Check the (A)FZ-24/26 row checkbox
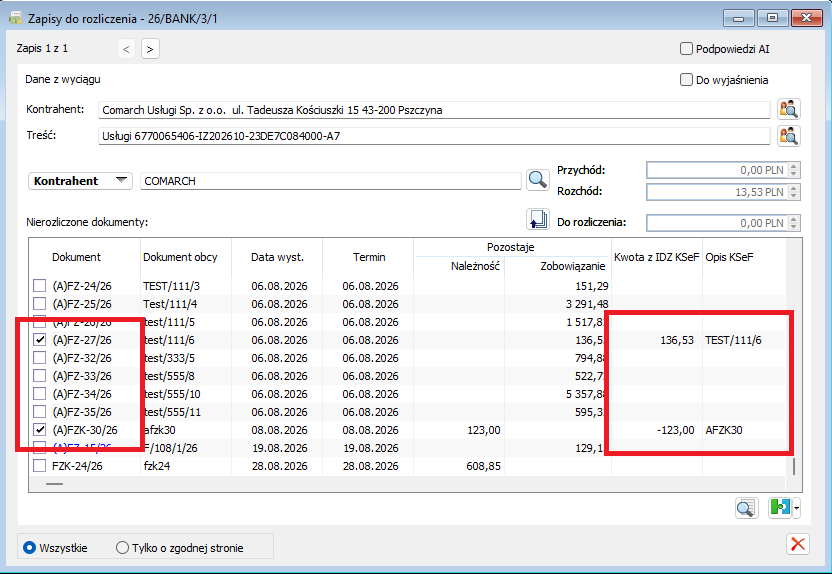Viewport: 832px width, 574px height. pos(39,286)
